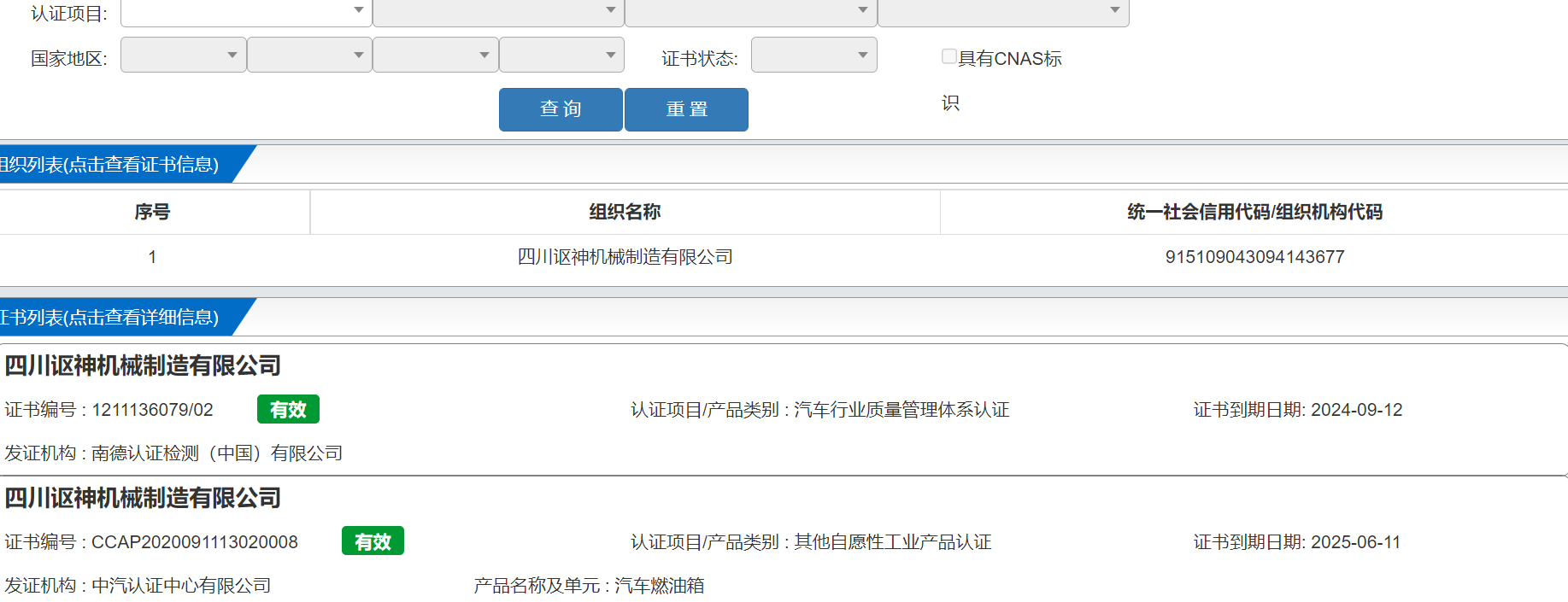Open the first certificate card's company title
The image size is (1568, 602).
click(143, 365)
